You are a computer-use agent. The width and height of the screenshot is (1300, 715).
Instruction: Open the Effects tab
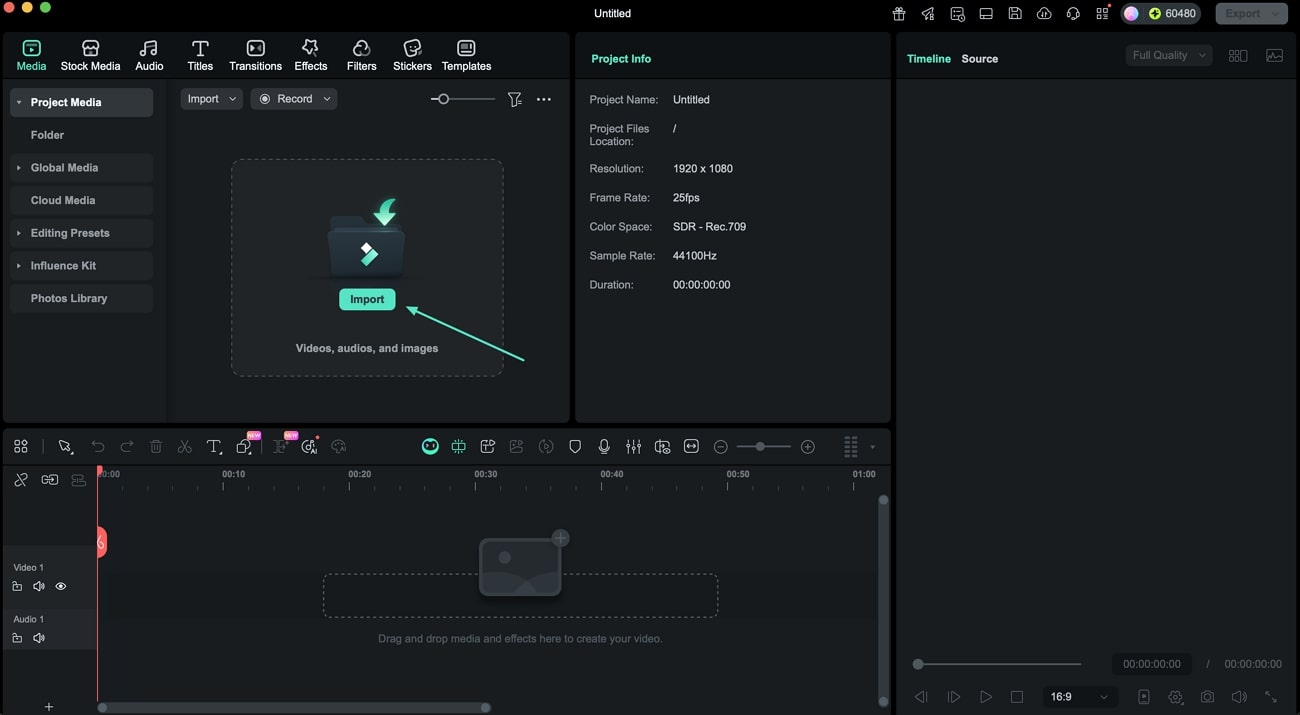coord(310,55)
